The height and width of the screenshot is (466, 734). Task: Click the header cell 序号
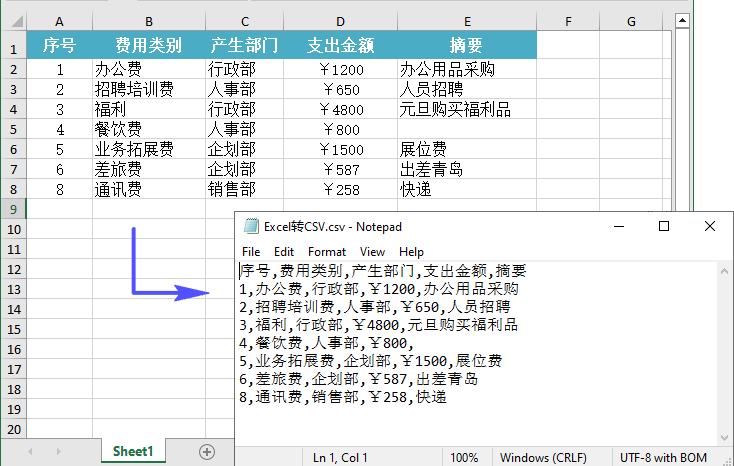tap(59, 45)
